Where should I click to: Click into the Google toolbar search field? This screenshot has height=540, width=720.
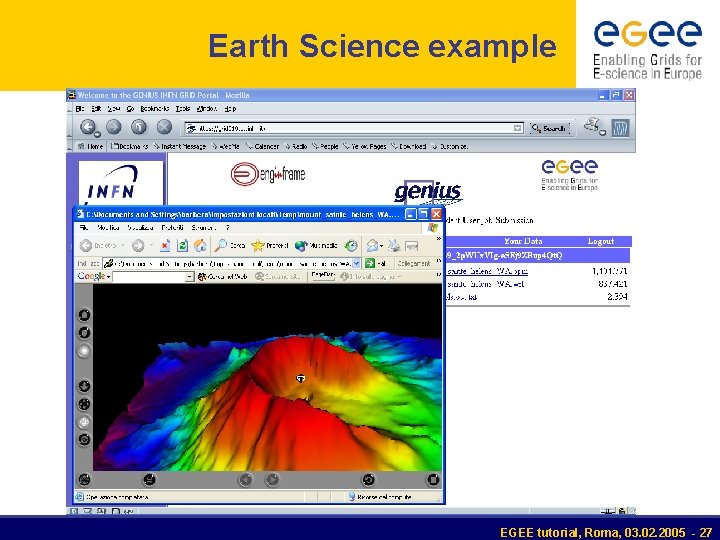click(149, 276)
